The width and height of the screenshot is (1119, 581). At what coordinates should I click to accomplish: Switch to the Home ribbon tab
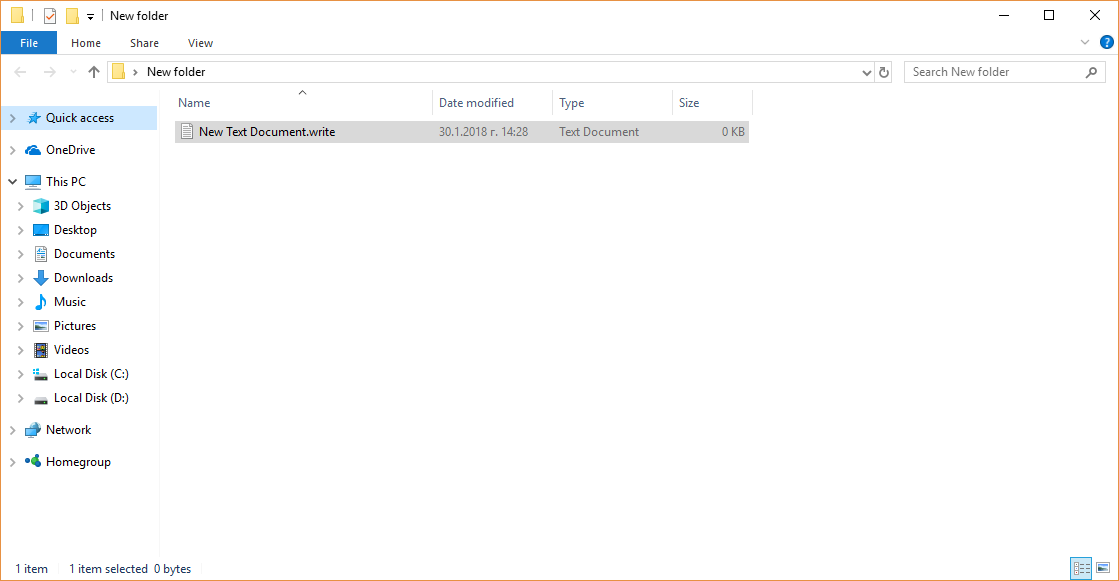[x=86, y=43]
